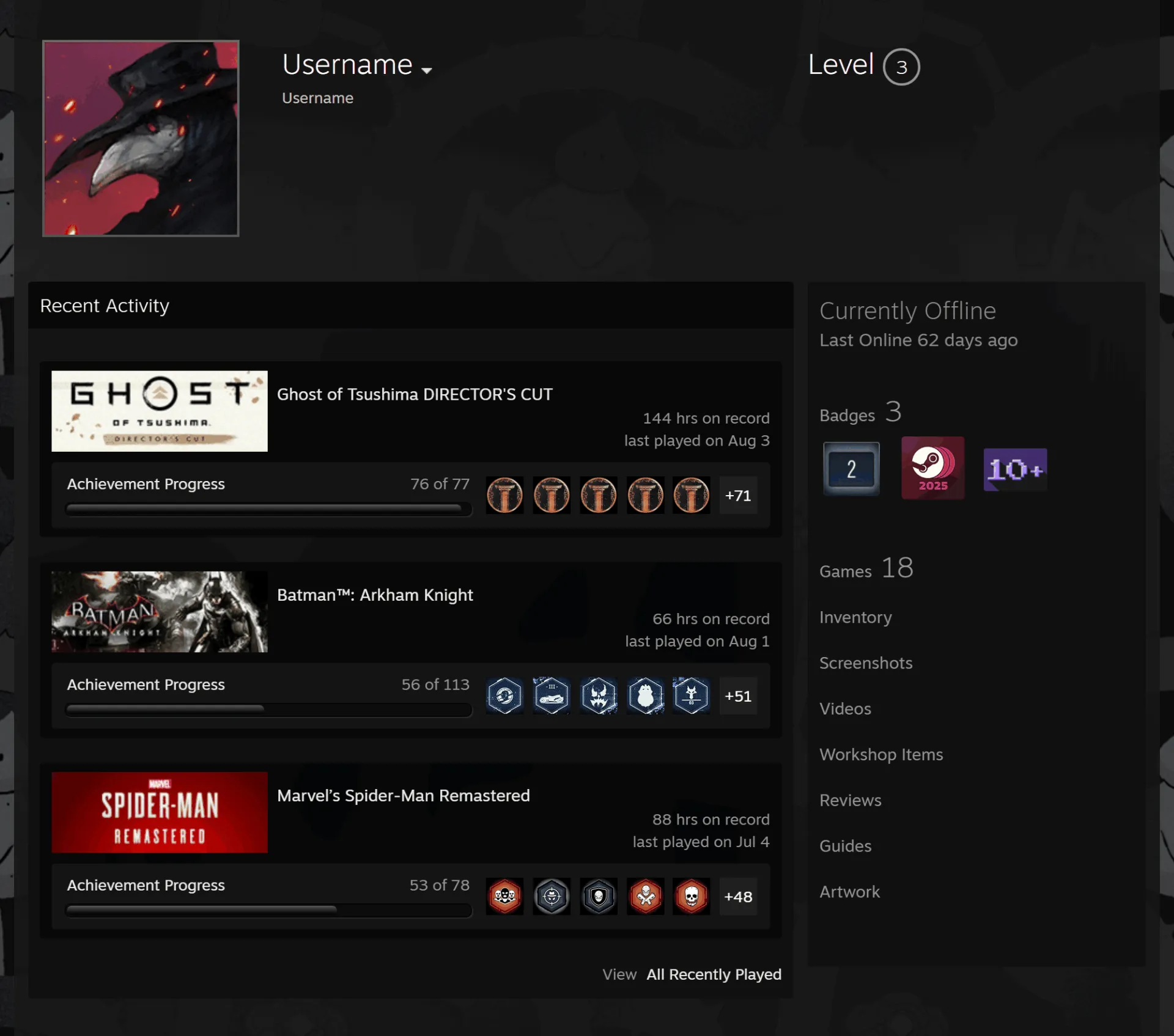
Task: Click first Ghost of Tsushima torii achievement icon
Action: coord(504,495)
